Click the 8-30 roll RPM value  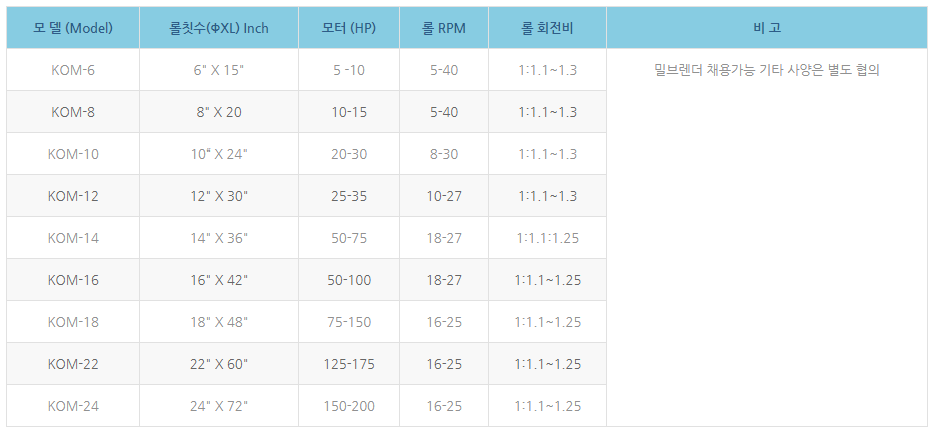[x=444, y=154]
